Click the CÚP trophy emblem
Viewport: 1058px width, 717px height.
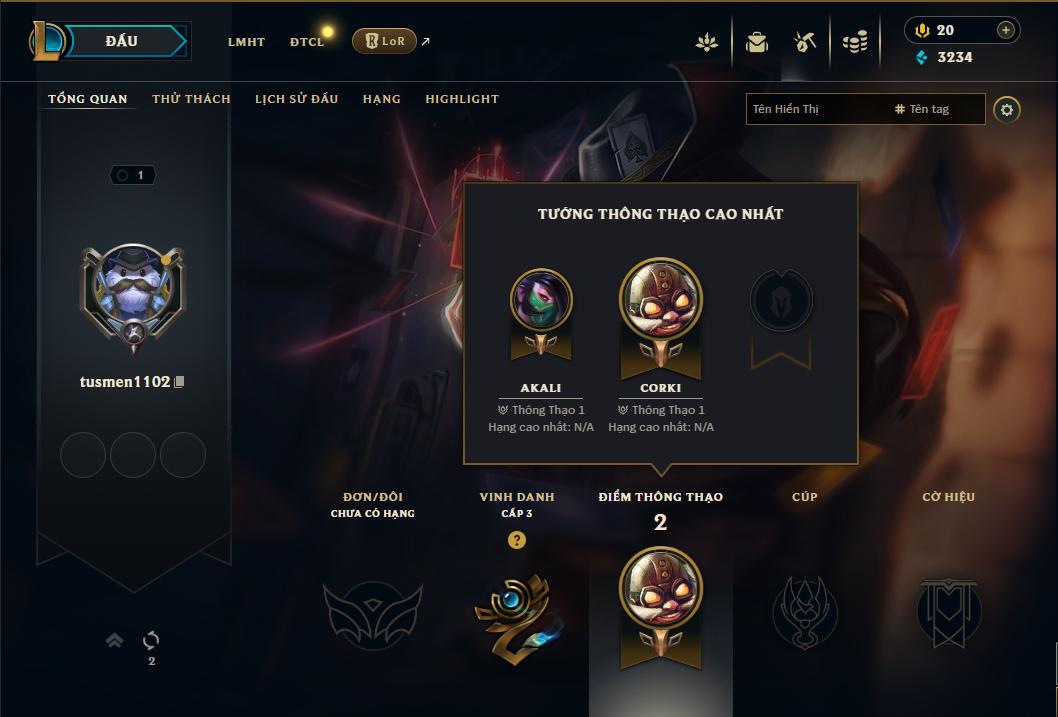tap(804, 612)
